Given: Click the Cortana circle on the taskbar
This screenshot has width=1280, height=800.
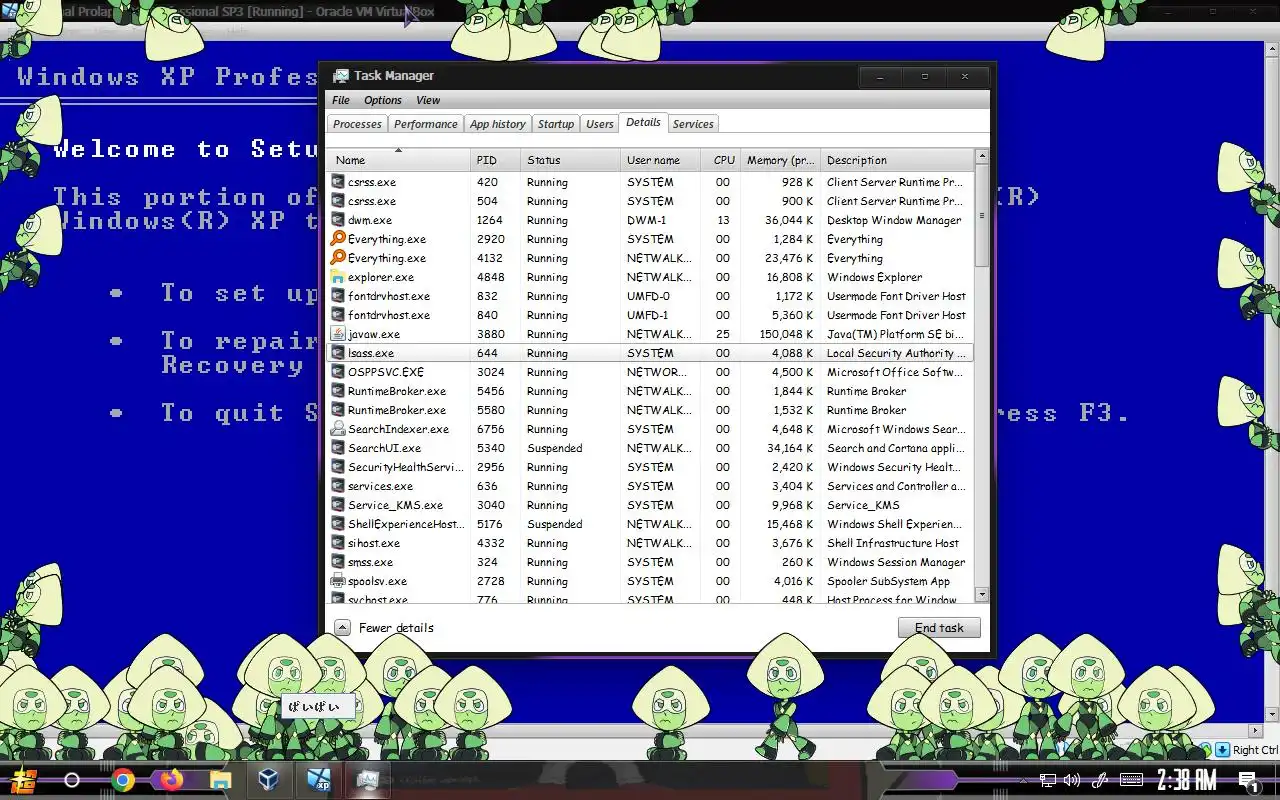Looking at the screenshot, I should (72, 780).
